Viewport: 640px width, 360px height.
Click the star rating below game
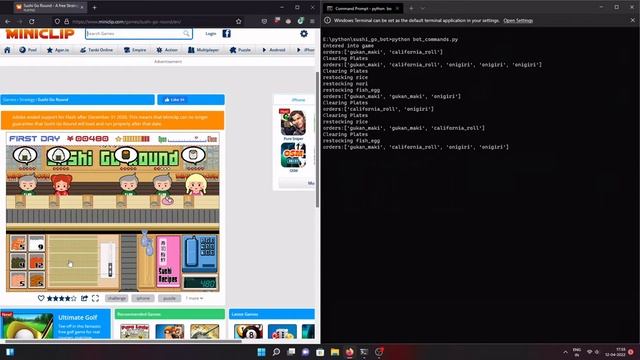click(62, 298)
